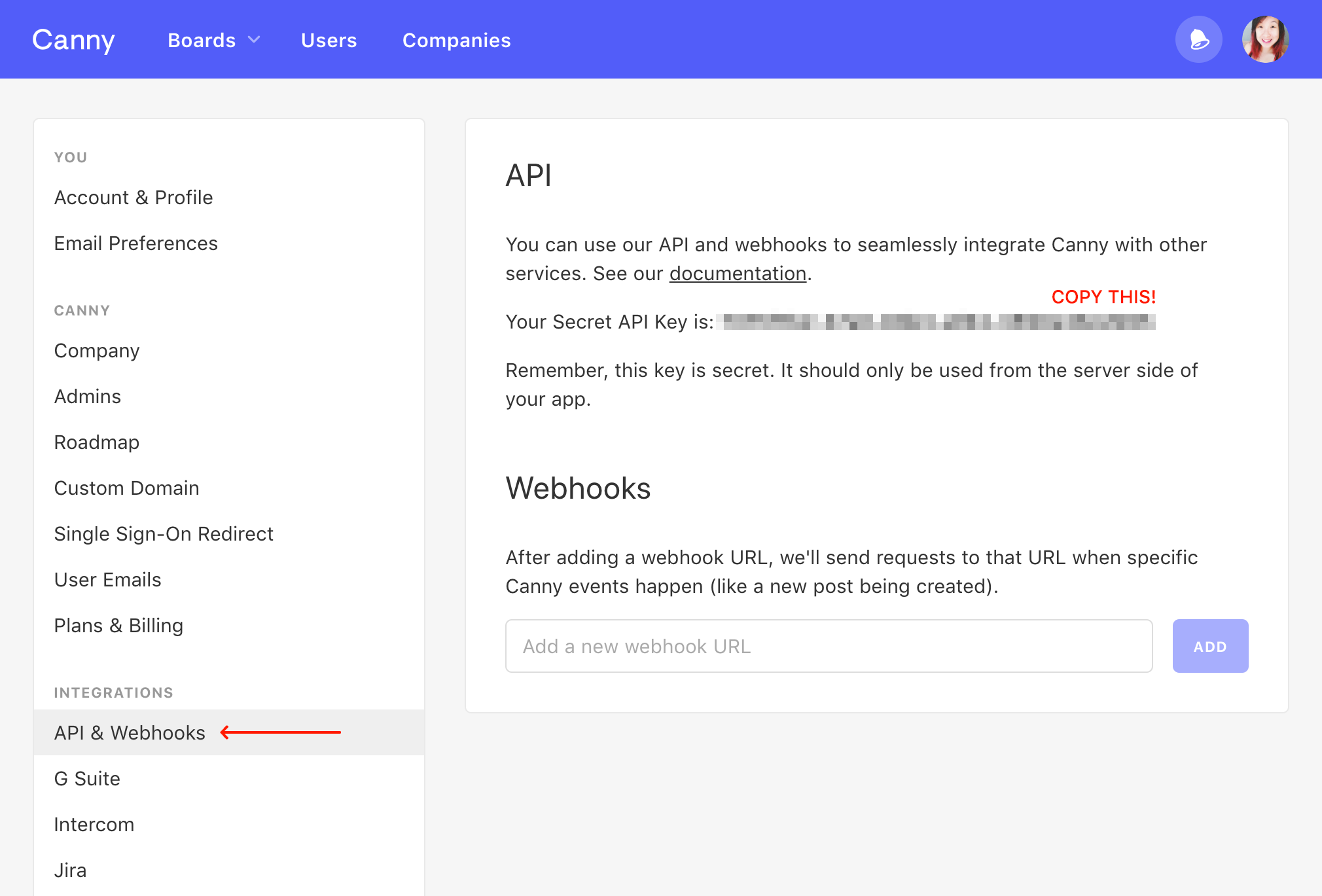Open Account & Profile settings
This screenshot has height=896, width=1322.
click(134, 197)
